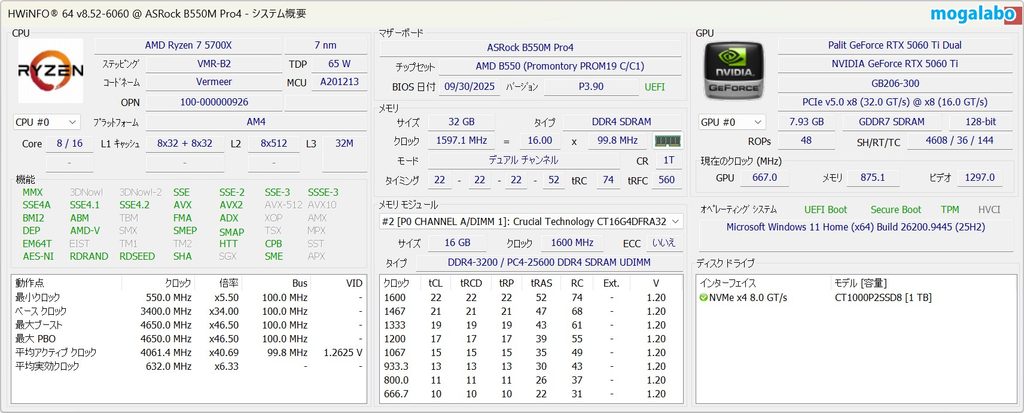Click the Secure Boot status label
This screenshot has width=1024, height=413.
pos(895,210)
